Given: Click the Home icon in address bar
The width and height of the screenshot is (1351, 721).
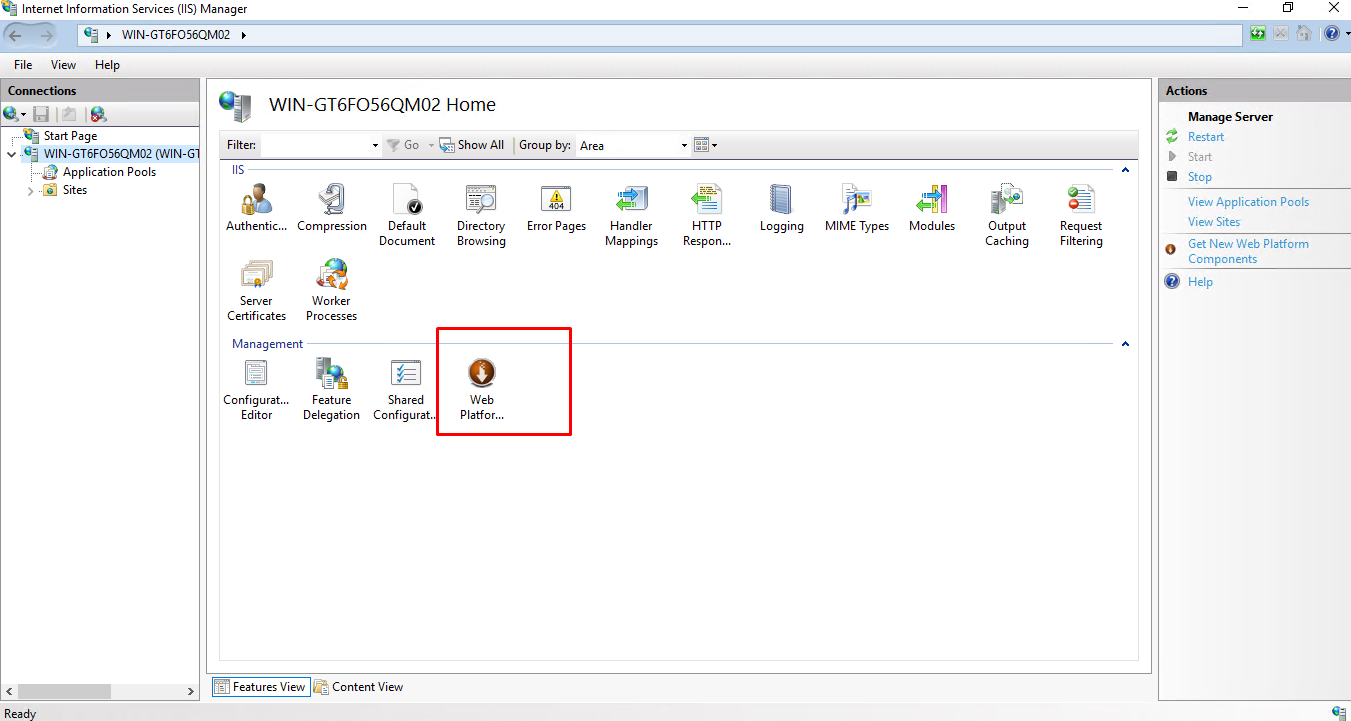Looking at the screenshot, I should [1304, 33].
